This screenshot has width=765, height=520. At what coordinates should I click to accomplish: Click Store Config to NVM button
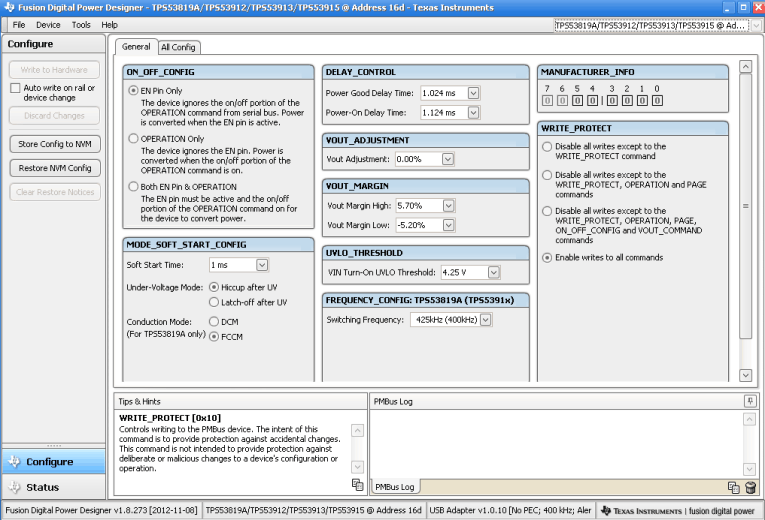tap(55, 144)
